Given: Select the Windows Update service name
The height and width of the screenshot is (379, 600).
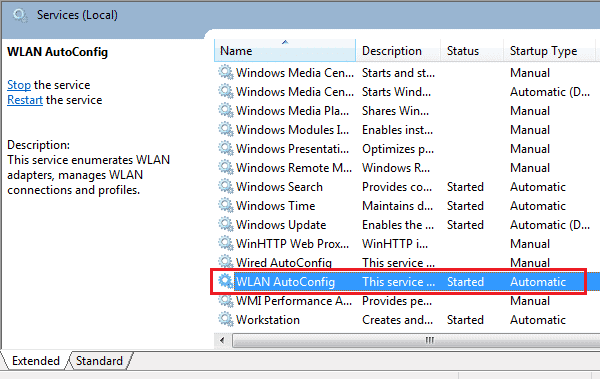Looking at the screenshot, I should click(281, 224).
